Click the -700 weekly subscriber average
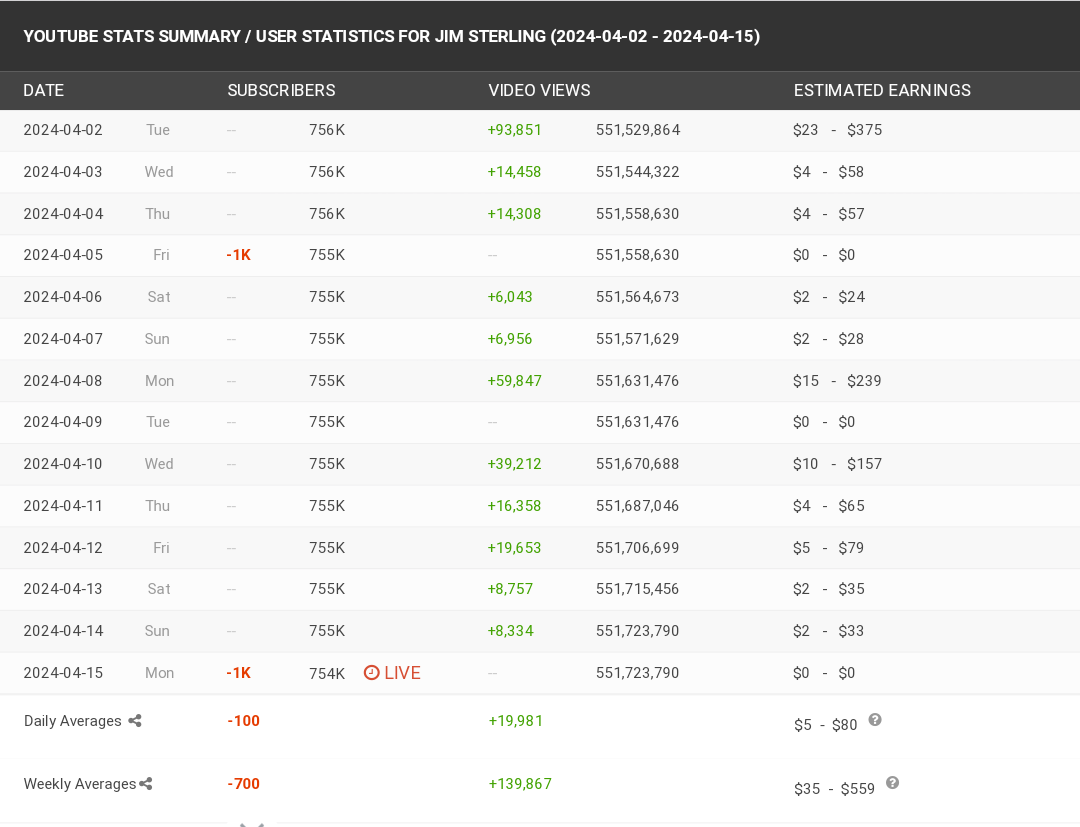The image size is (1080, 827). click(244, 784)
